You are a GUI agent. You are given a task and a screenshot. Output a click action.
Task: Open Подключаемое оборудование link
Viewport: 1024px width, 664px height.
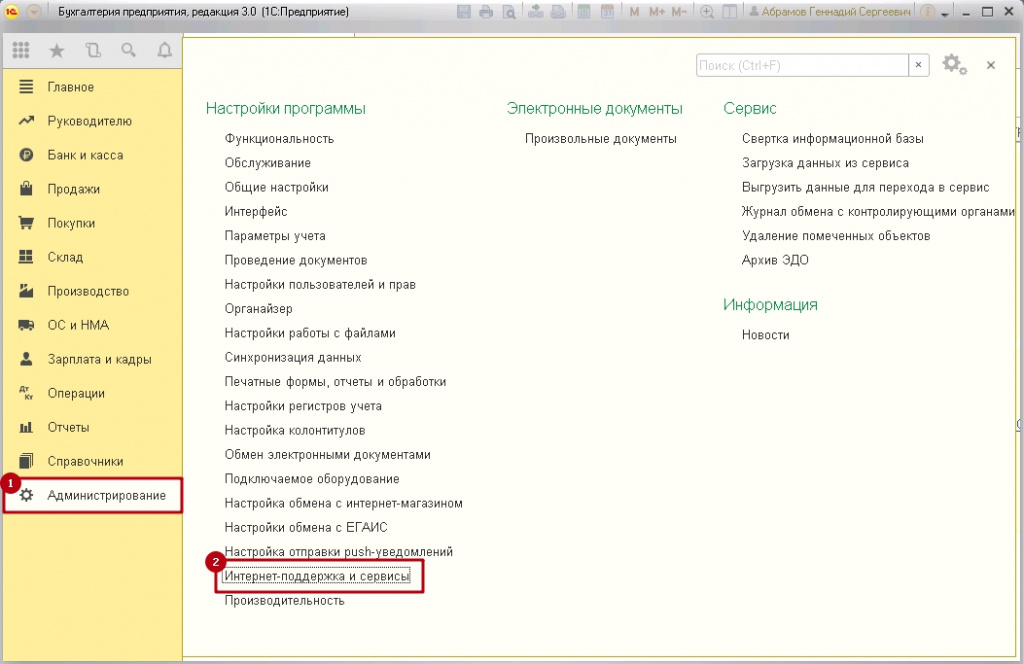click(x=312, y=479)
